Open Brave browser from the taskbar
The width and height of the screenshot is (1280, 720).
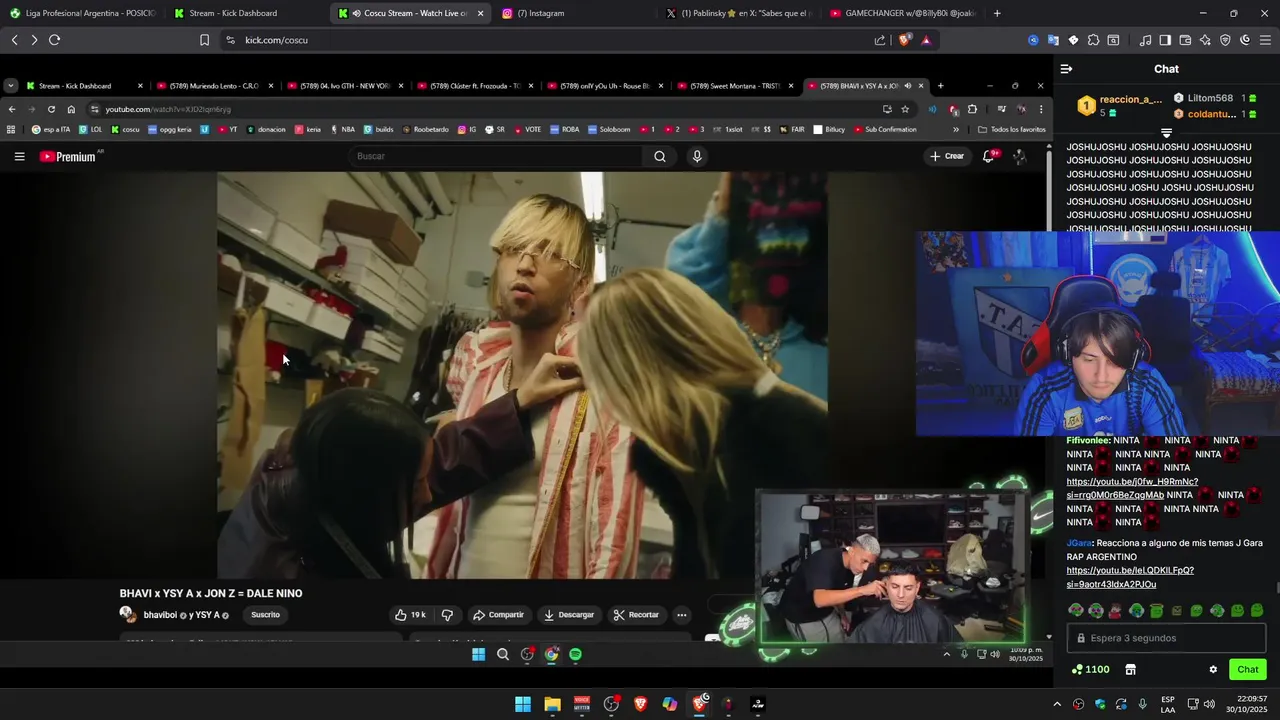point(640,704)
